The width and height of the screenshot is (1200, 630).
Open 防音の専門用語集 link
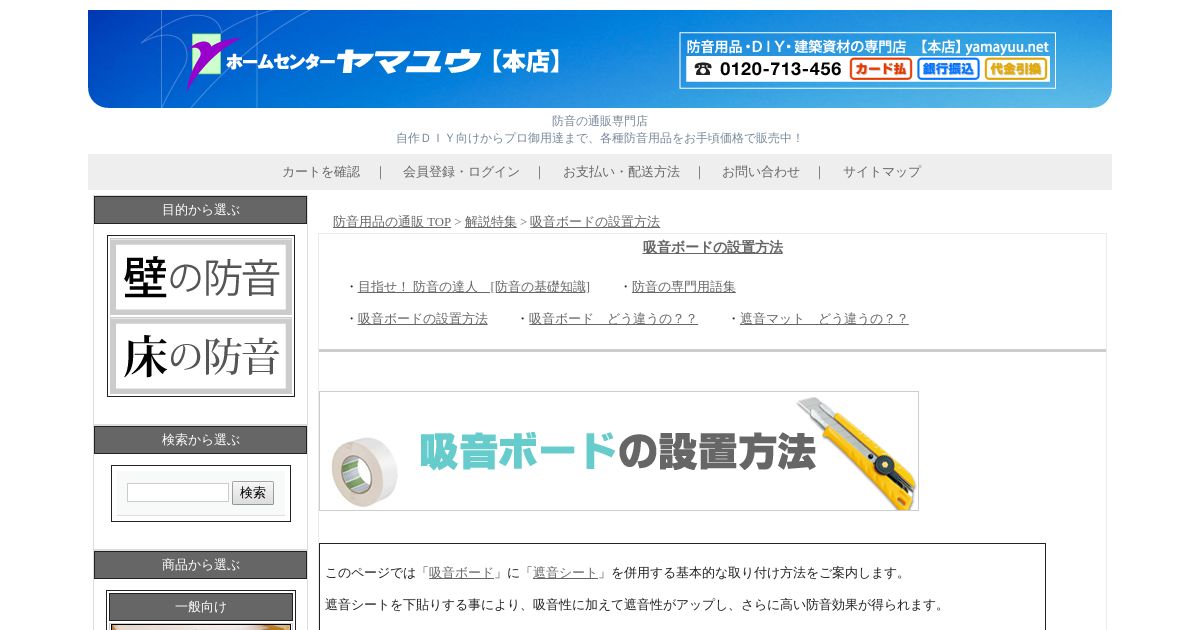pyautogui.click(x=684, y=287)
